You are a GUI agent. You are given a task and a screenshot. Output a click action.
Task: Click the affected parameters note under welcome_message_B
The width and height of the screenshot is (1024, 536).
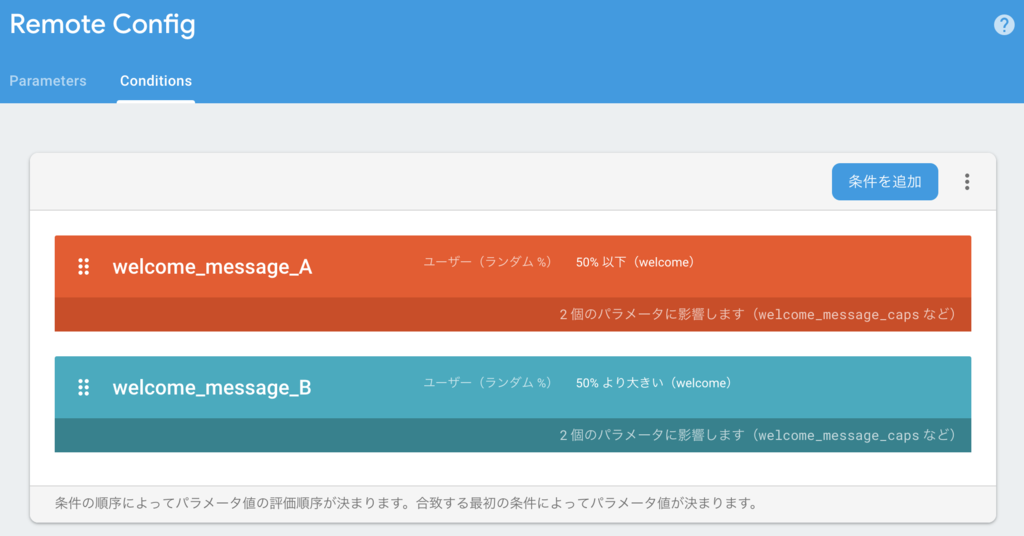(x=758, y=435)
